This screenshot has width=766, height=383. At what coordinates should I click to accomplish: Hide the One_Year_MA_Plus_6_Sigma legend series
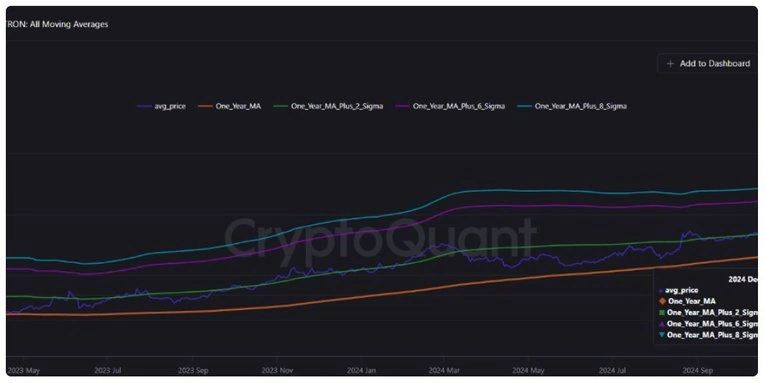[450, 106]
